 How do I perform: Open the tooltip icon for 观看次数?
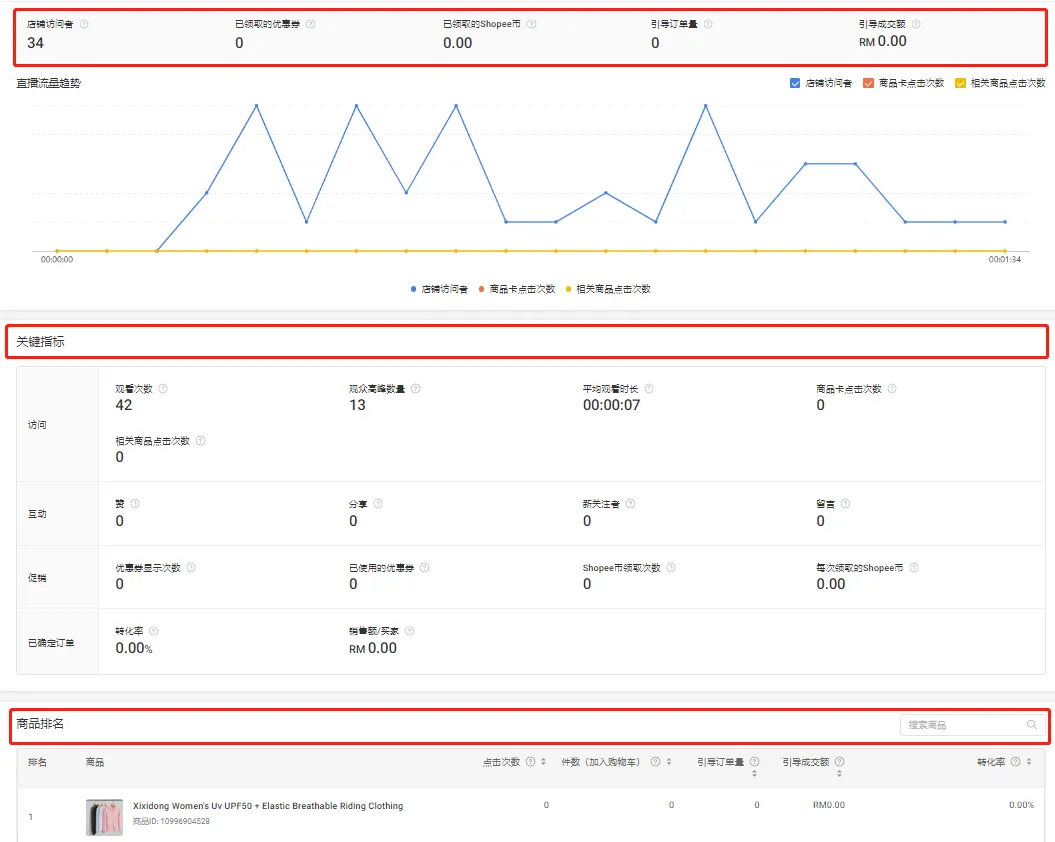pyautogui.click(x=163, y=389)
